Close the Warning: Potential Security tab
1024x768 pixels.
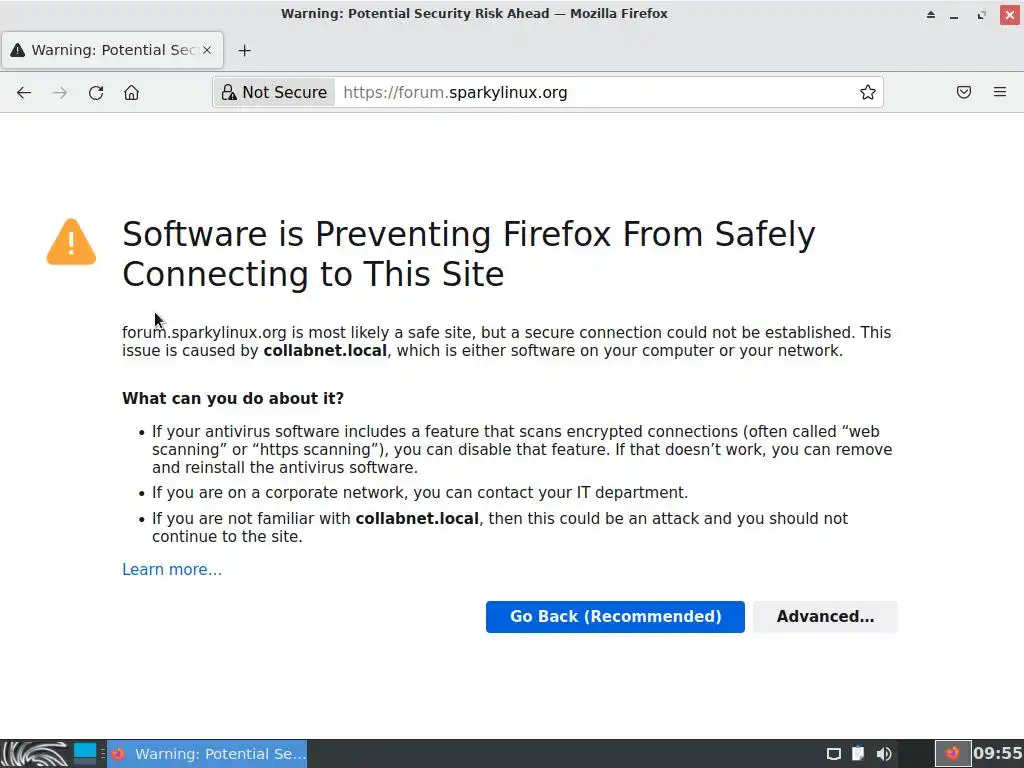(207, 50)
